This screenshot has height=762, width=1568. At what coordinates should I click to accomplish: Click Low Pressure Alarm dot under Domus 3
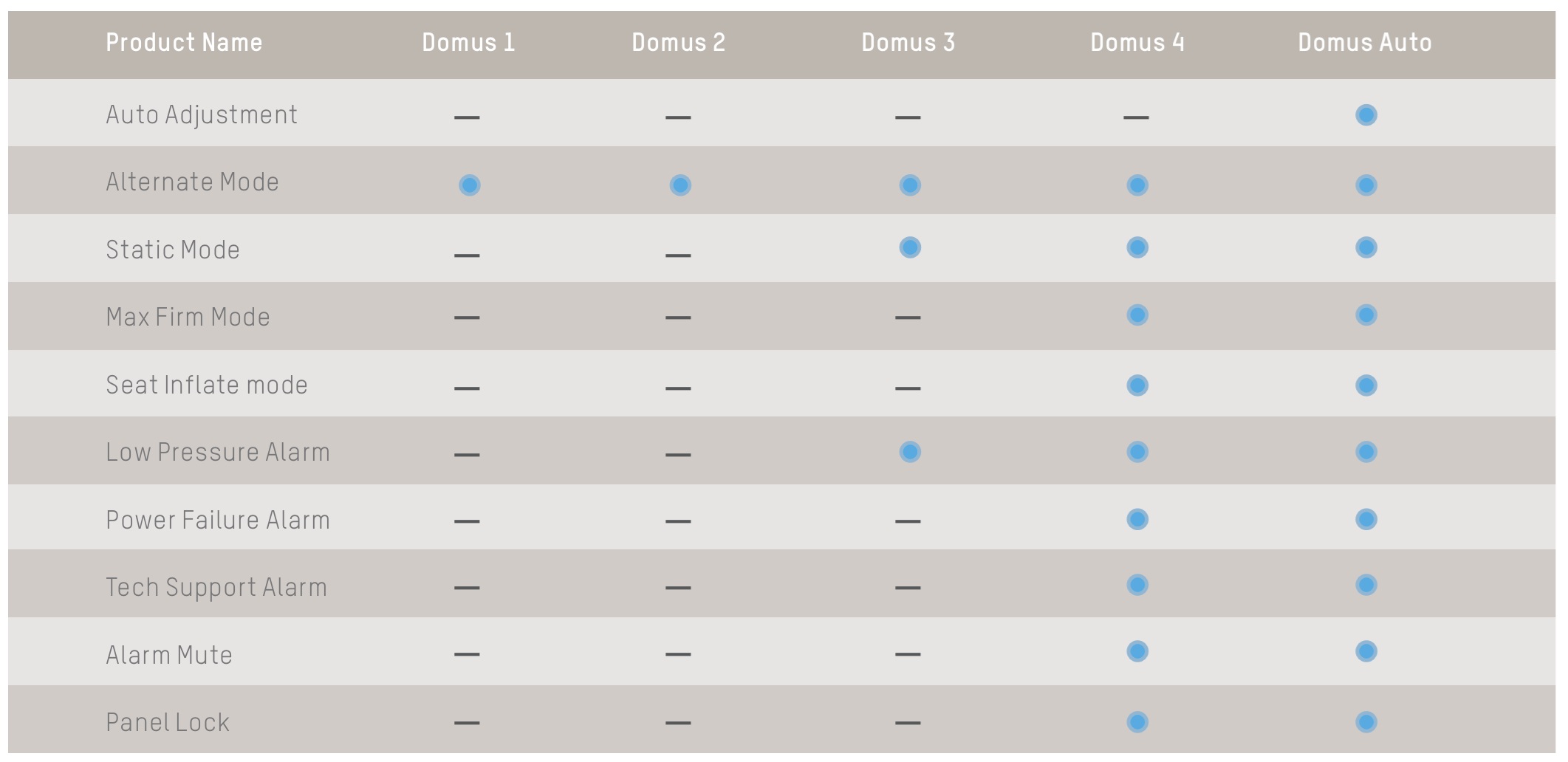coord(910,452)
